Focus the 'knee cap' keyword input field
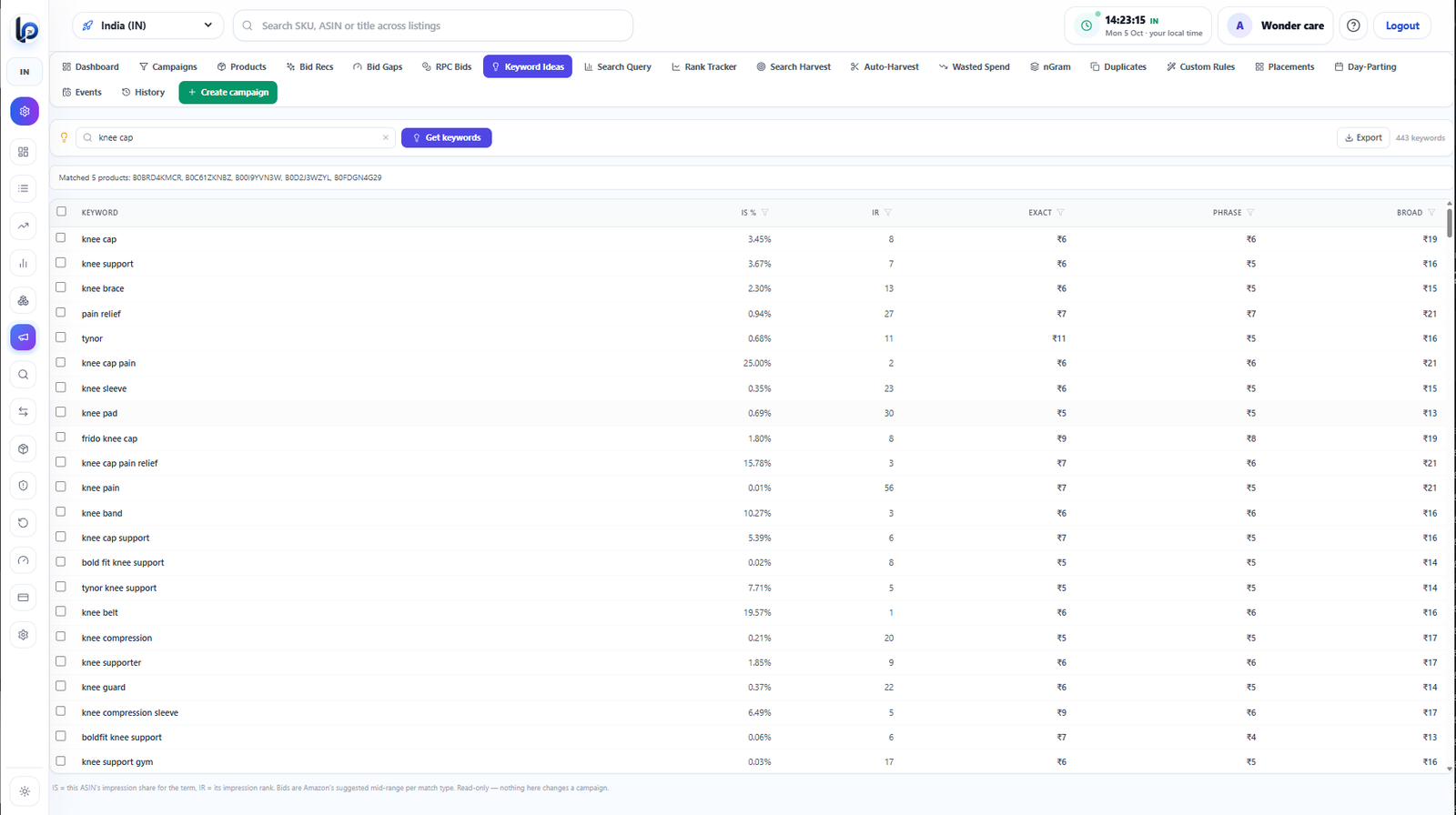Viewport: 1456px width, 815px height. [x=236, y=137]
